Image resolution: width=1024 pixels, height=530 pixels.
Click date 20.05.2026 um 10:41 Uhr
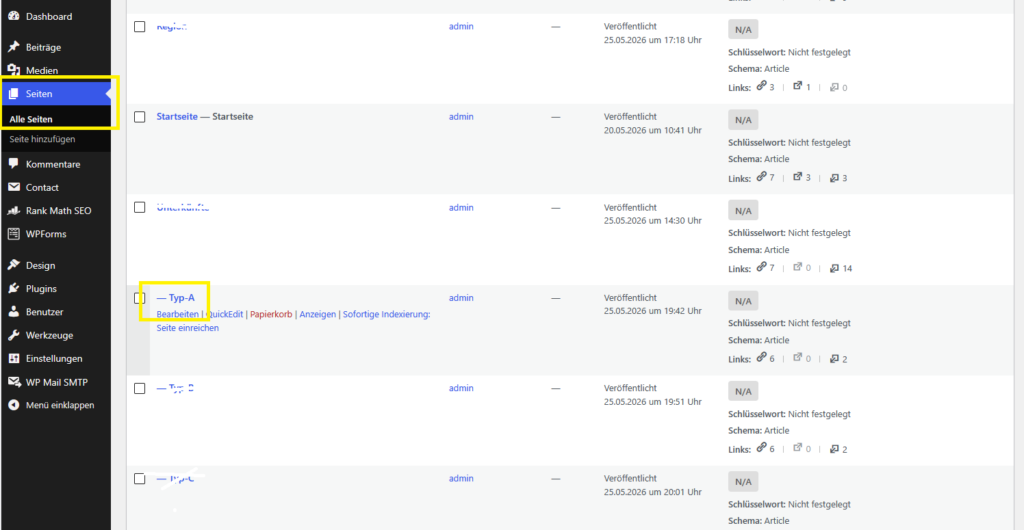[x=652, y=130]
